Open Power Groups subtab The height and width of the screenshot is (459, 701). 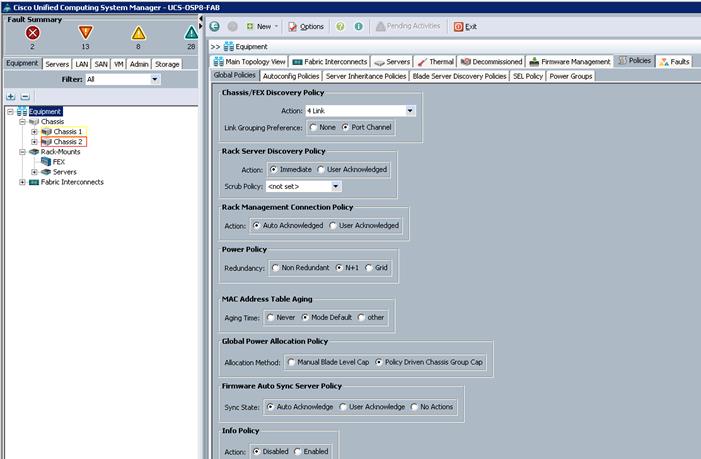571,76
